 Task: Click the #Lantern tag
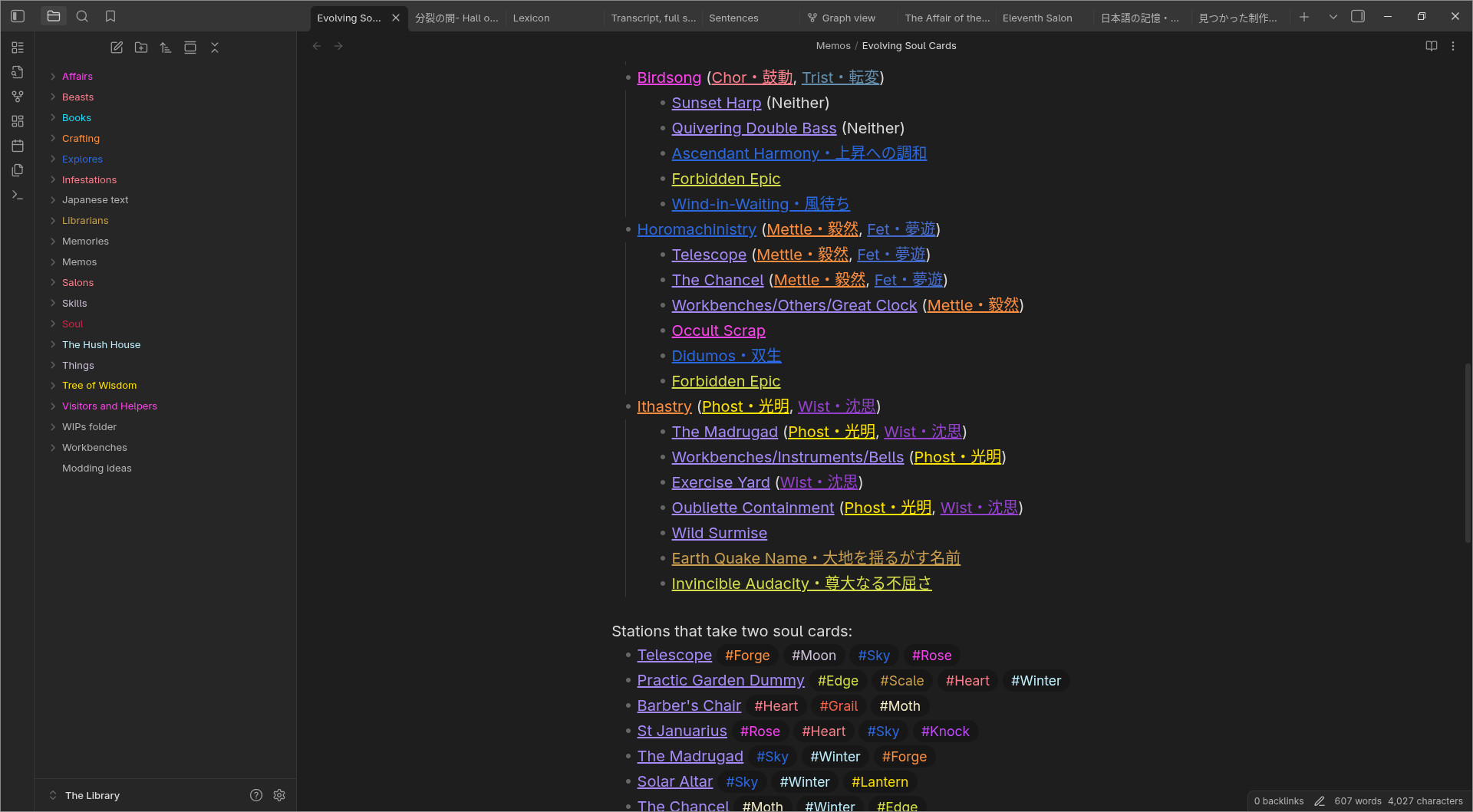pyautogui.click(x=880, y=782)
